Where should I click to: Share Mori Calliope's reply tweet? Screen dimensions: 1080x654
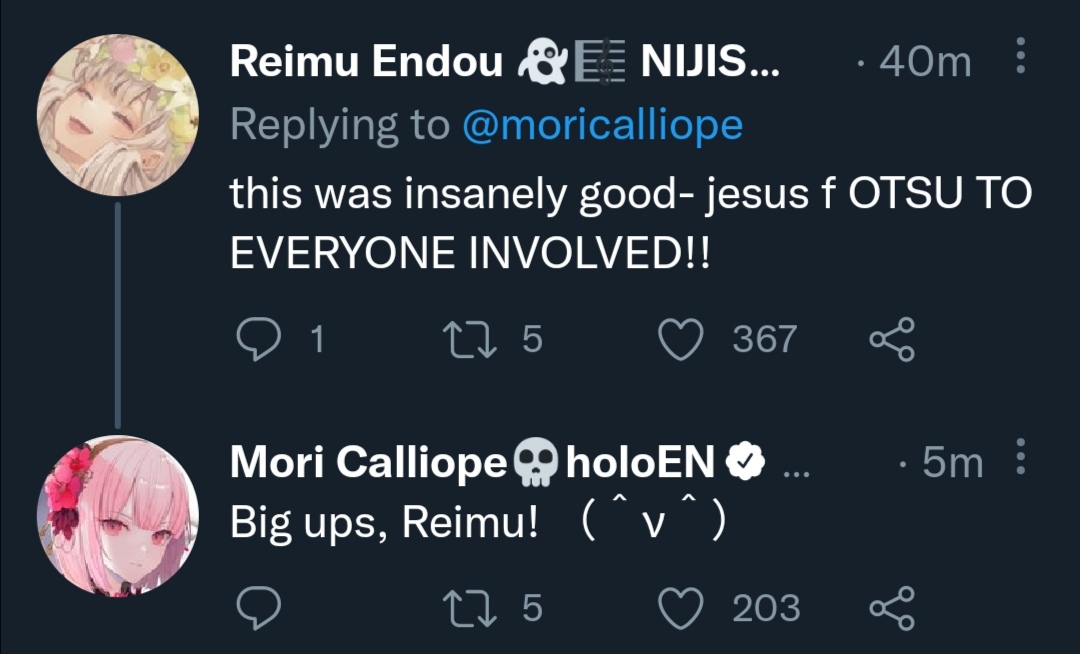point(891,607)
